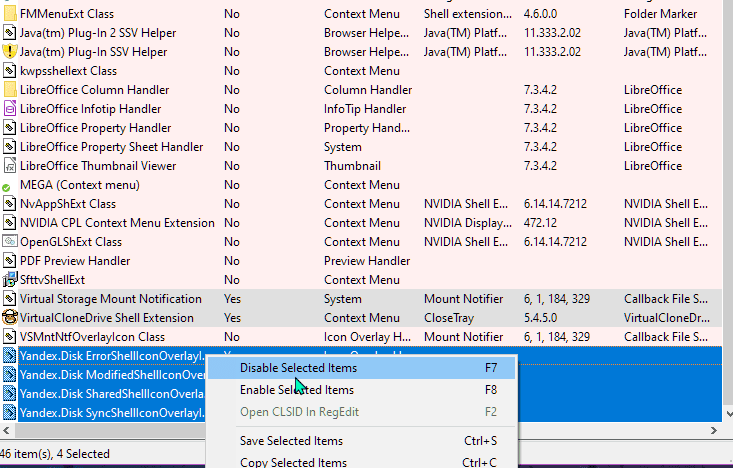The width and height of the screenshot is (733, 468).
Task: Click the VSMntNtfOverlayIcon Class icon
Action: pyautogui.click(x=9, y=337)
